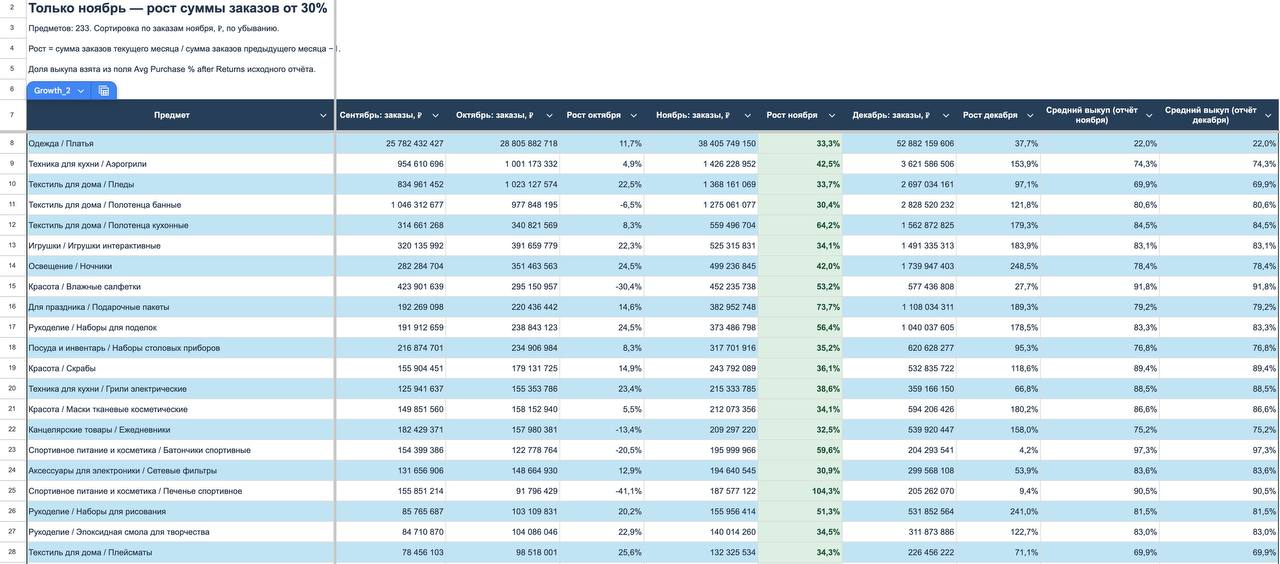Select 'Аксессуары для электроники / Сетевые фильтры'
The width and height of the screenshot is (1280, 564).
point(180,471)
